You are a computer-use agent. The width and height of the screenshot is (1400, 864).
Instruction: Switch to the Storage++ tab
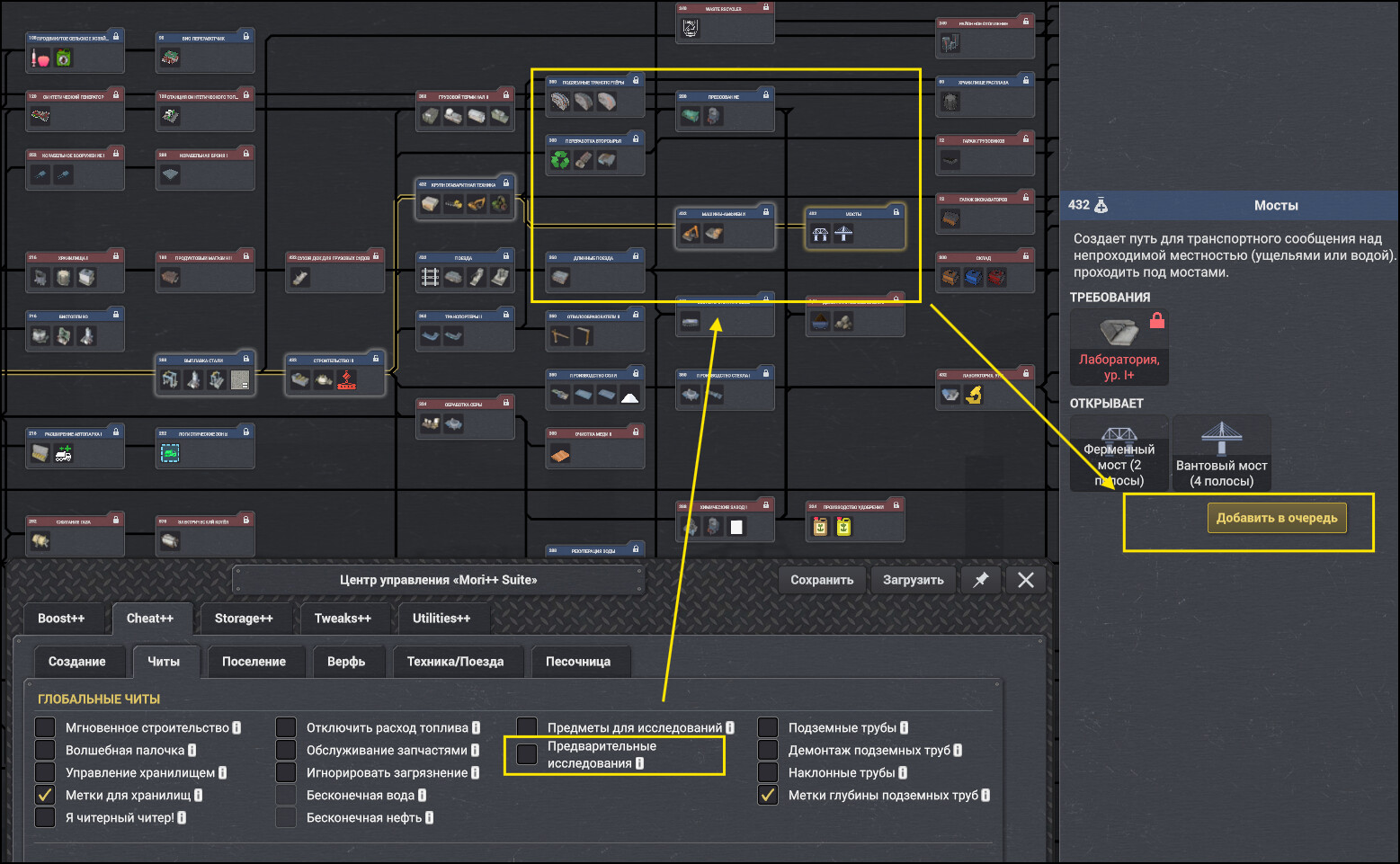pyautogui.click(x=244, y=619)
